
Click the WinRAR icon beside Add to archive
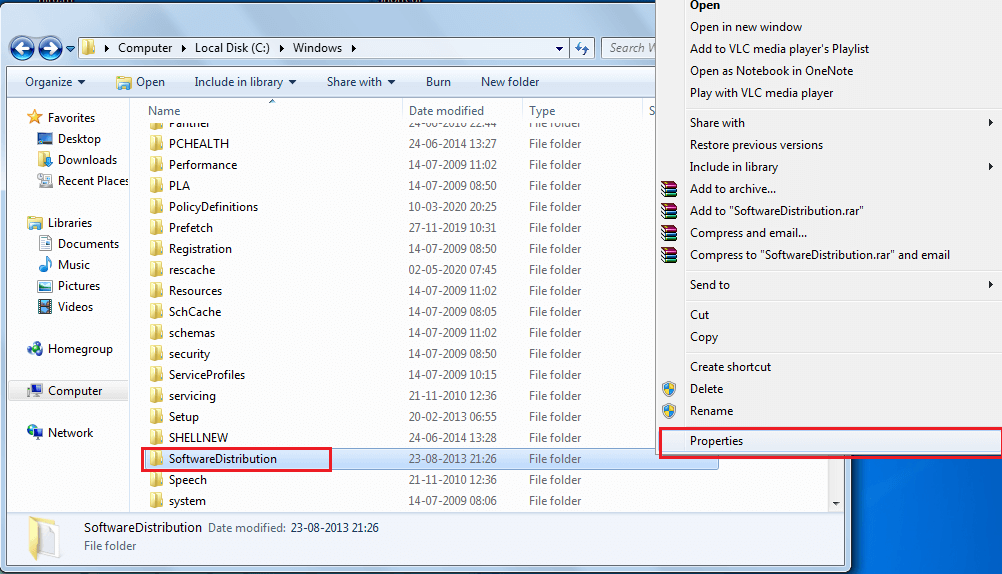coord(669,189)
